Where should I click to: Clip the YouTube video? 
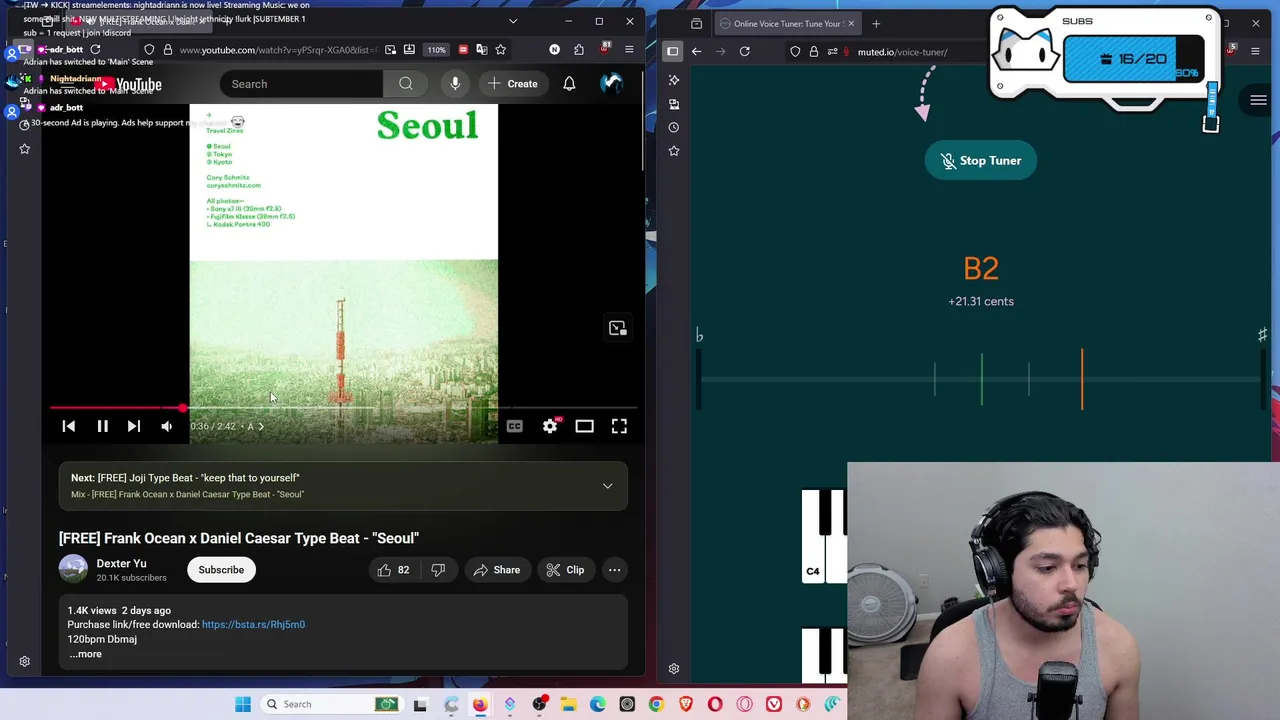(x=565, y=570)
